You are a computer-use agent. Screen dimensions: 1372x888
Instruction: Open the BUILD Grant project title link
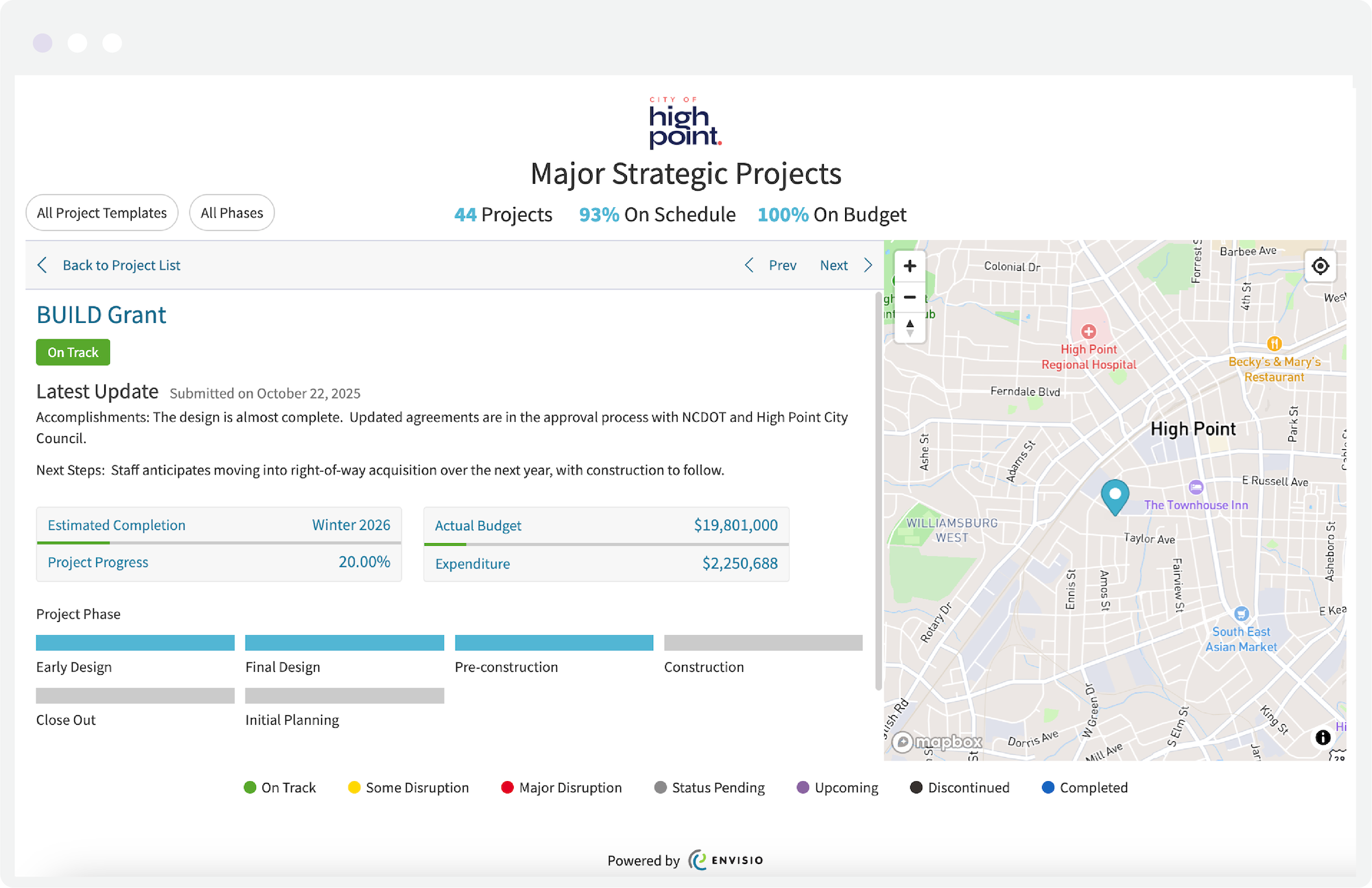pos(101,315)
